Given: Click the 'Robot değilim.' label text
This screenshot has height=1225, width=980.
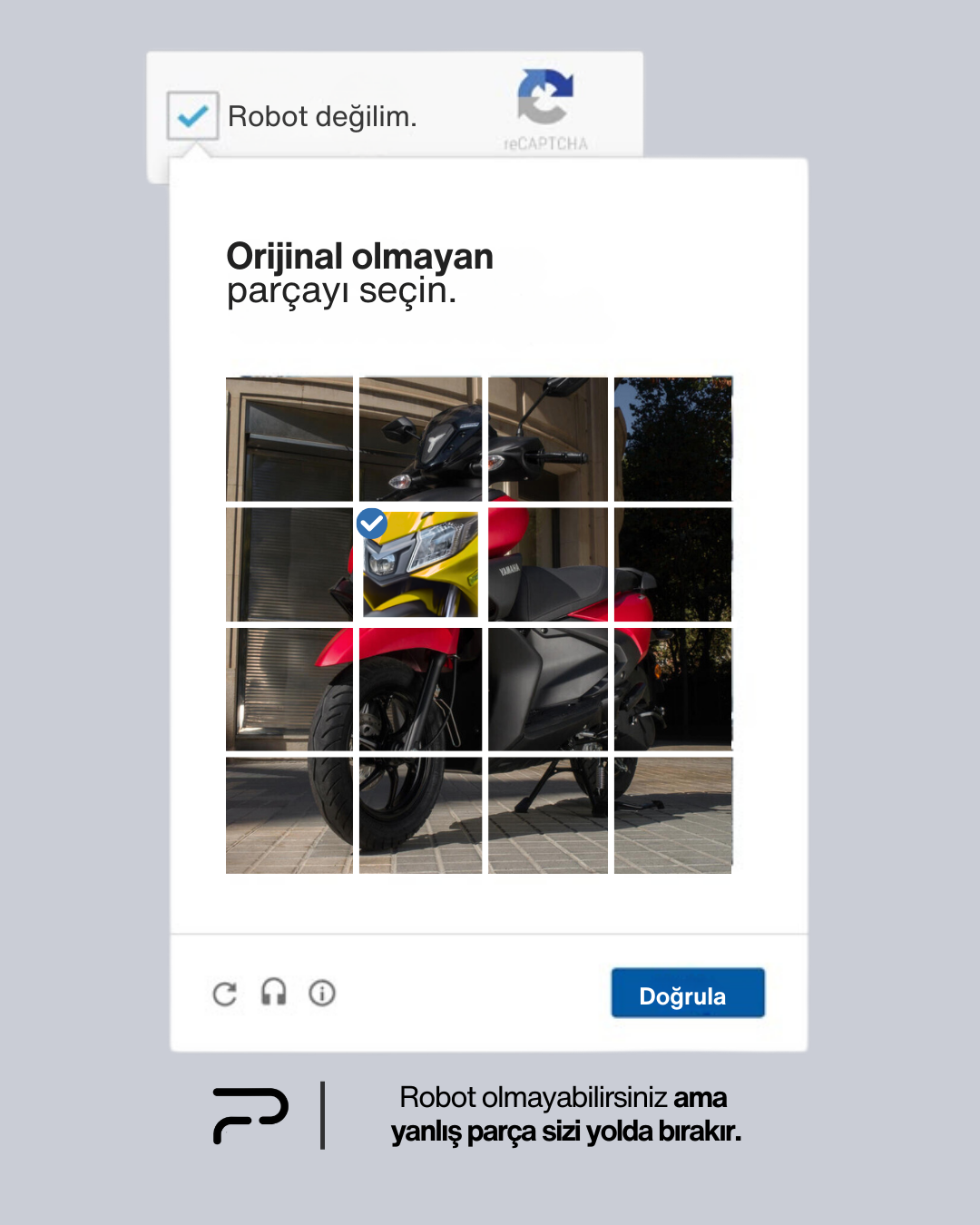Looking at the screenshot, I should point(322,116).
